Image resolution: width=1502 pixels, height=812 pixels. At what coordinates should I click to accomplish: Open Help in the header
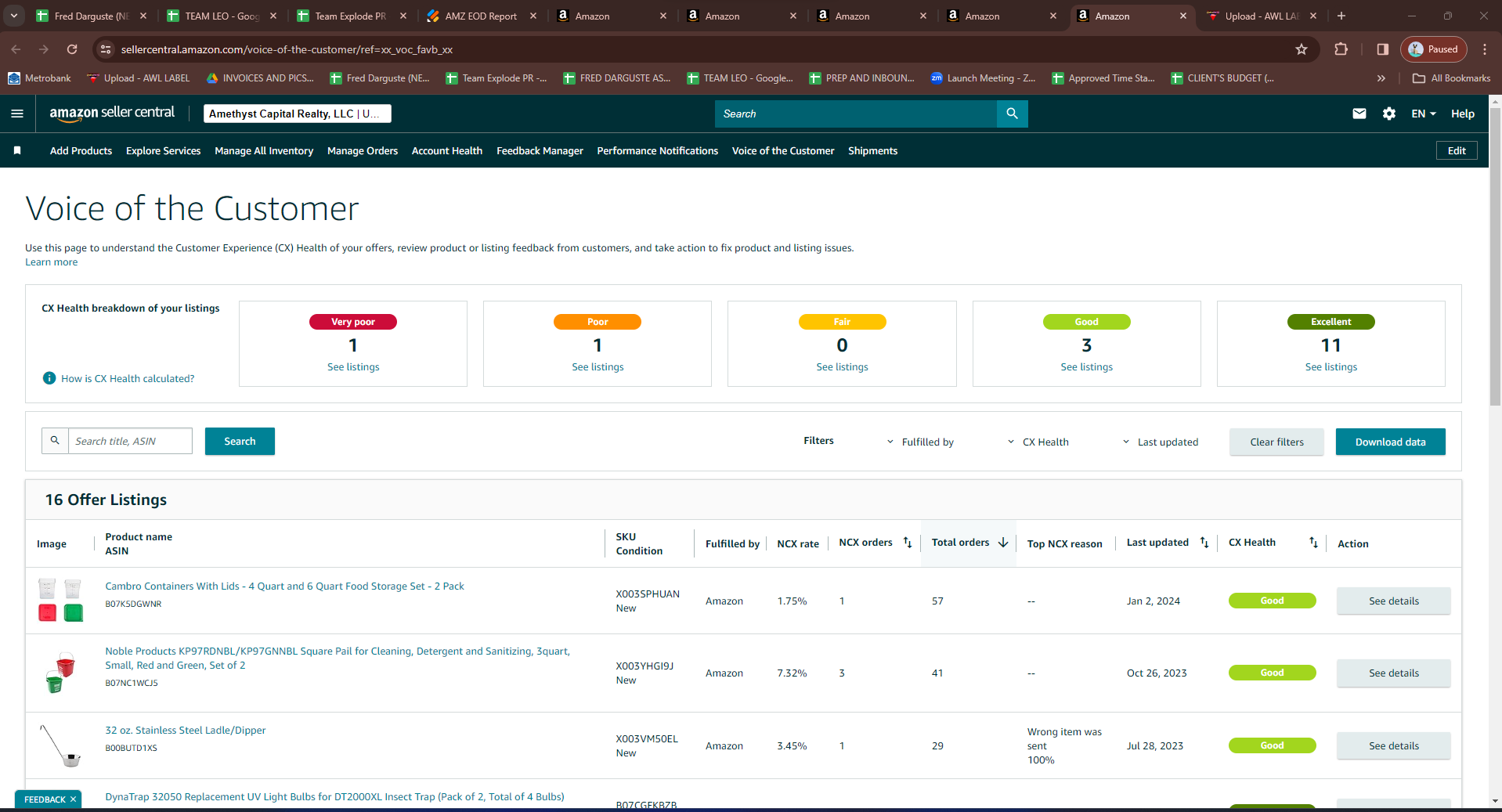pos(1462,114)
